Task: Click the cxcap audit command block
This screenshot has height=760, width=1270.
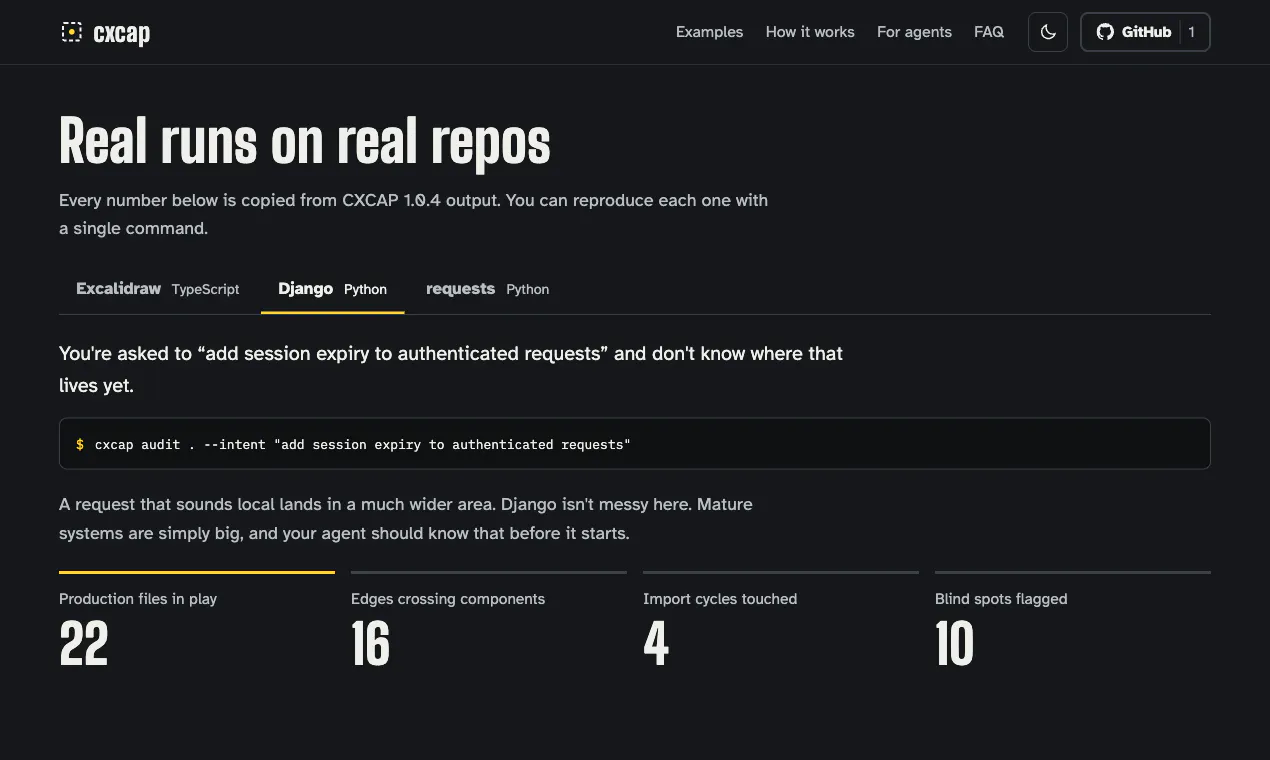Action: tap(635, 444)
